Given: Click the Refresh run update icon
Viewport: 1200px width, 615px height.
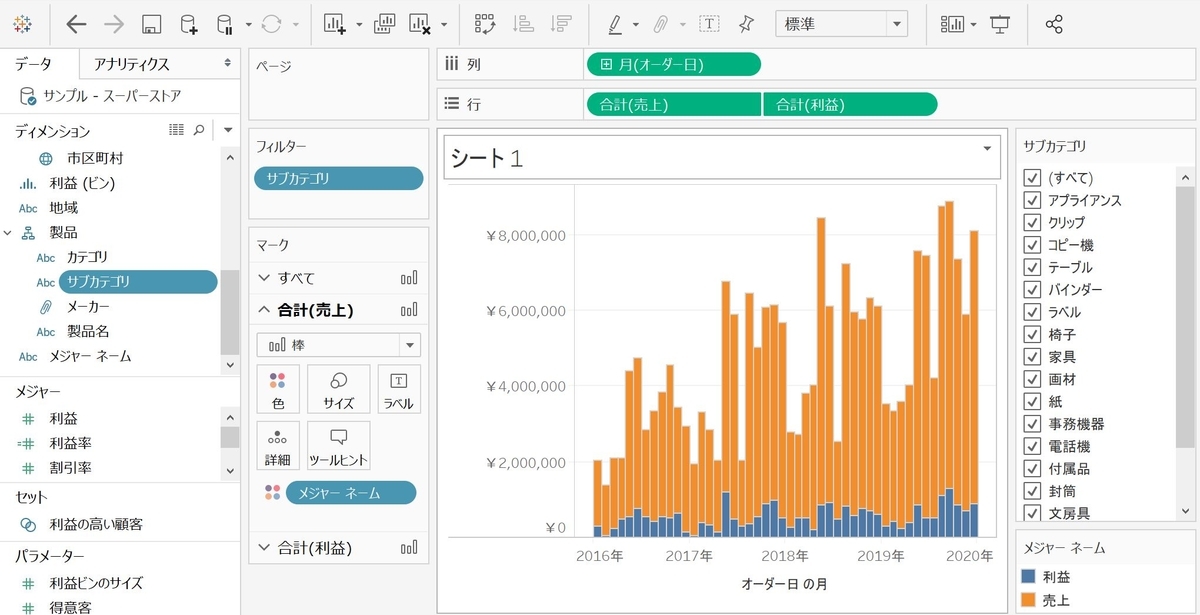Looking at the screenshot, I should (271, 24).
